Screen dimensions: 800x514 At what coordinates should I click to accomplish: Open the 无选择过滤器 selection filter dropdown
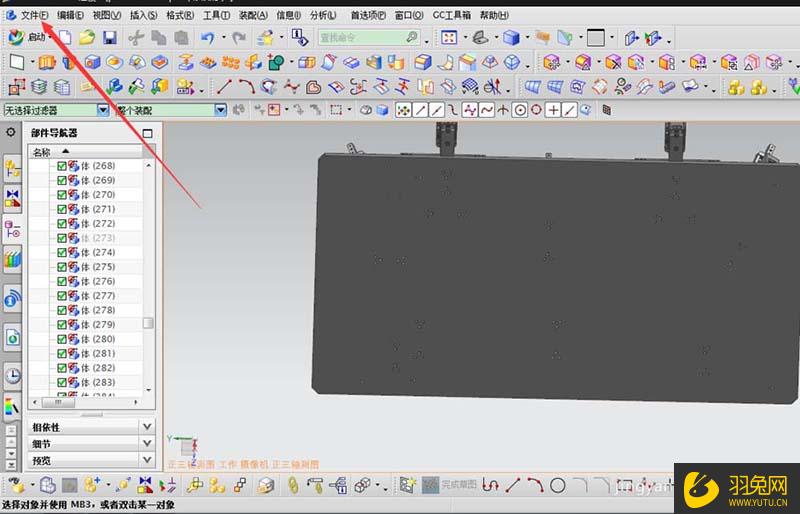click(x=102, y=110)
